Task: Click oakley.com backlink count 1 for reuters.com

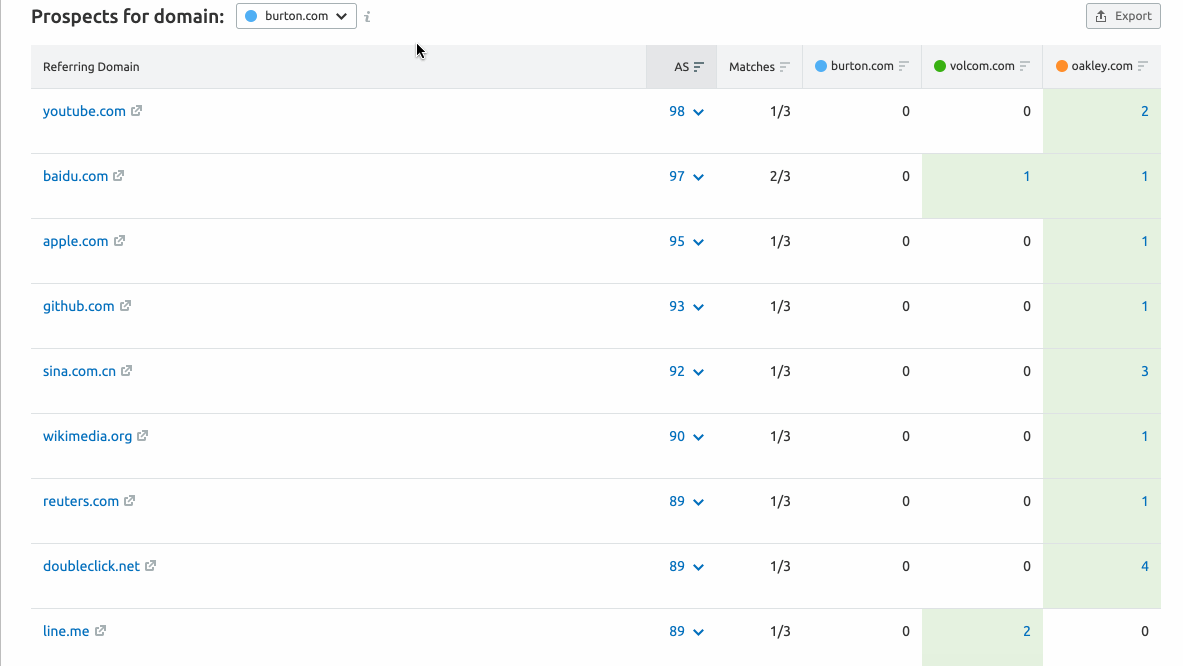Action: coord(1145,501)
